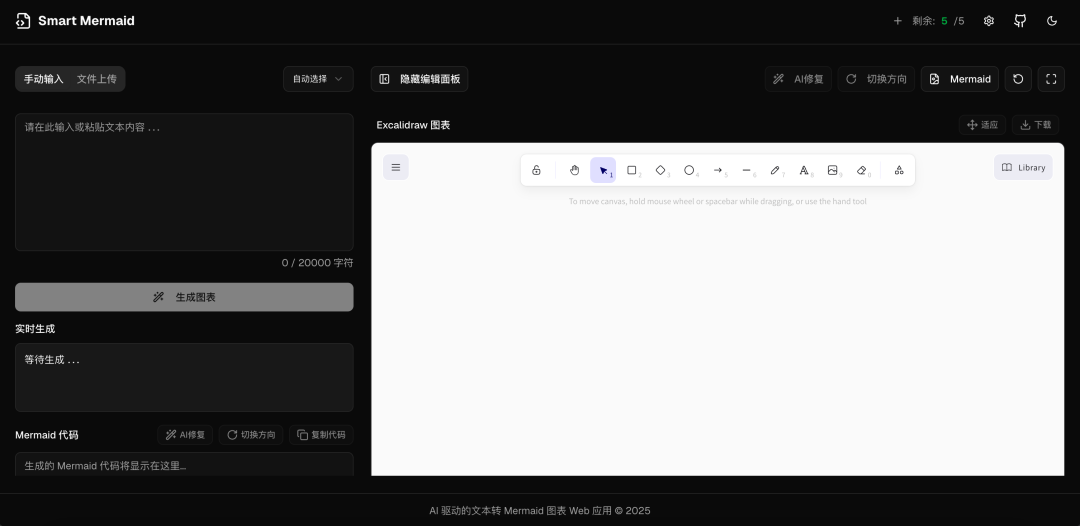Screen dimensions: 1080x526
Task: Open the More tools shapes icon
Action: [x=899, y=170]
